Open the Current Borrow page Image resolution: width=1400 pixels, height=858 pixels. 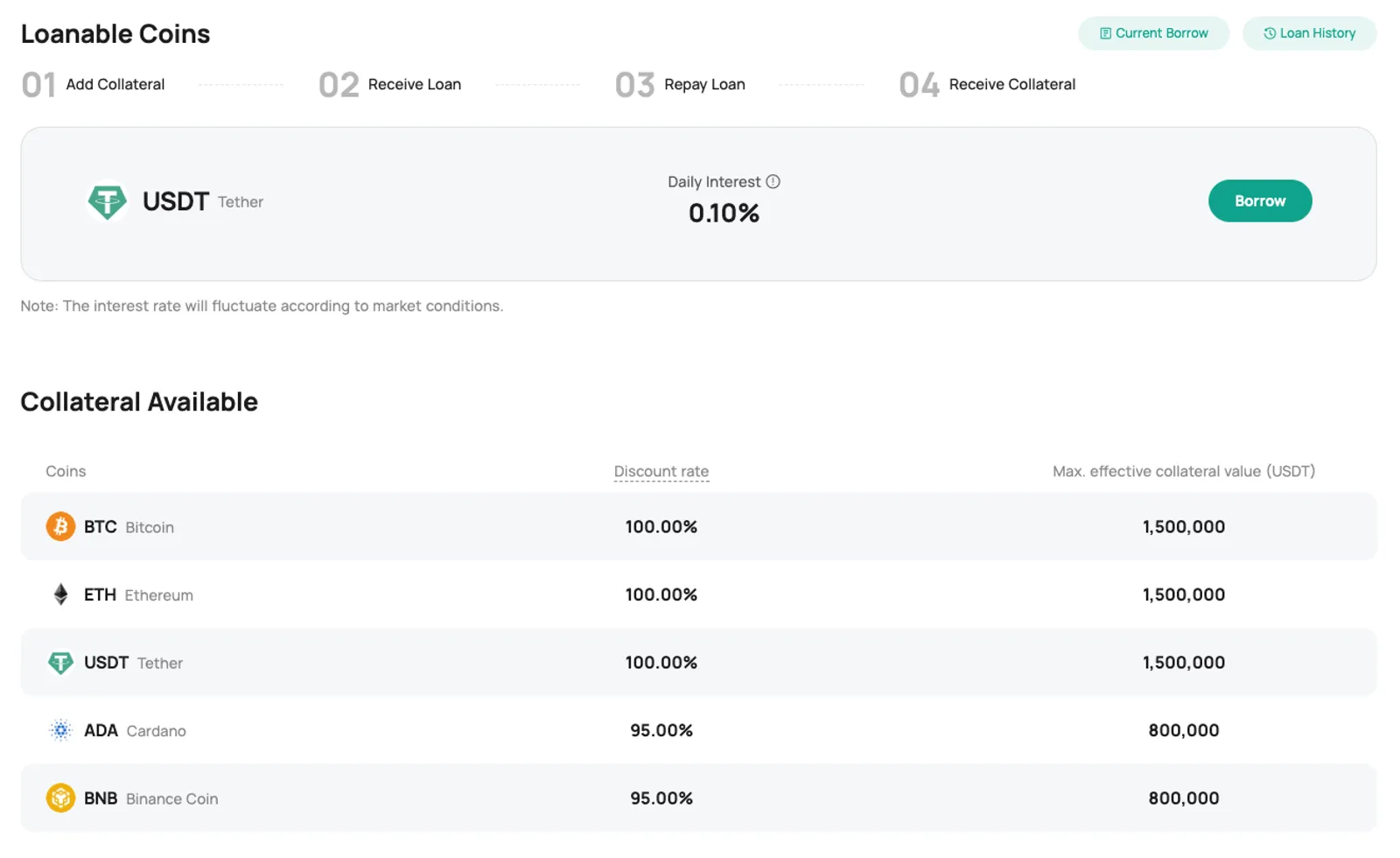[1153, 33]
